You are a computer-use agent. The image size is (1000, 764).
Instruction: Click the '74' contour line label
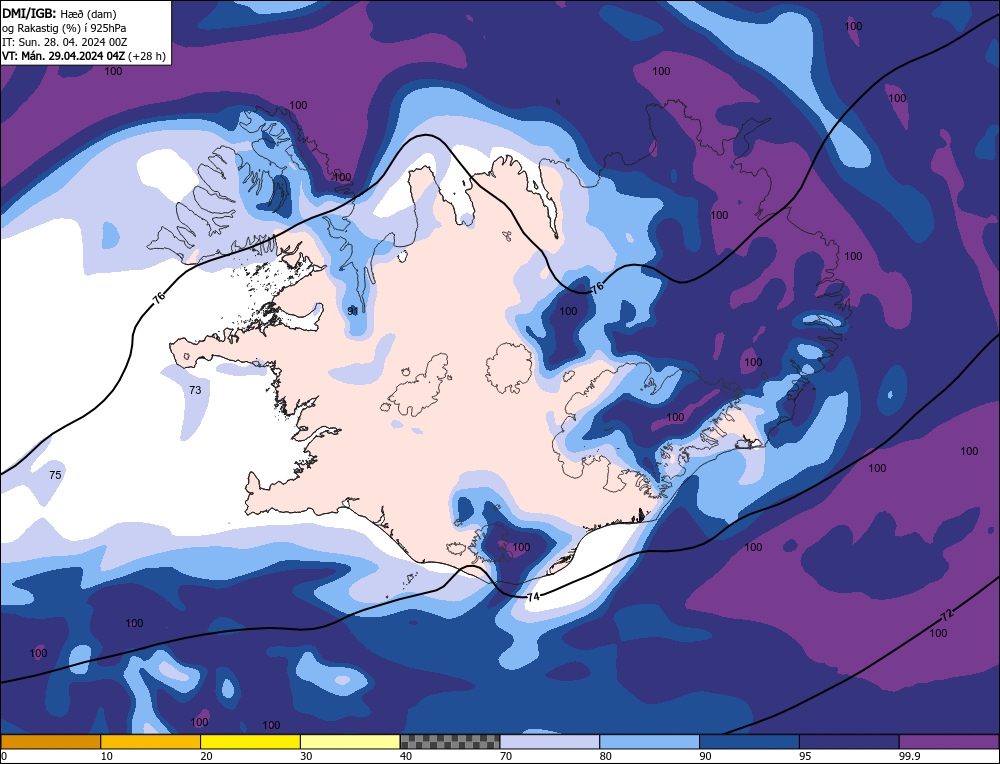tap(534, 597)
